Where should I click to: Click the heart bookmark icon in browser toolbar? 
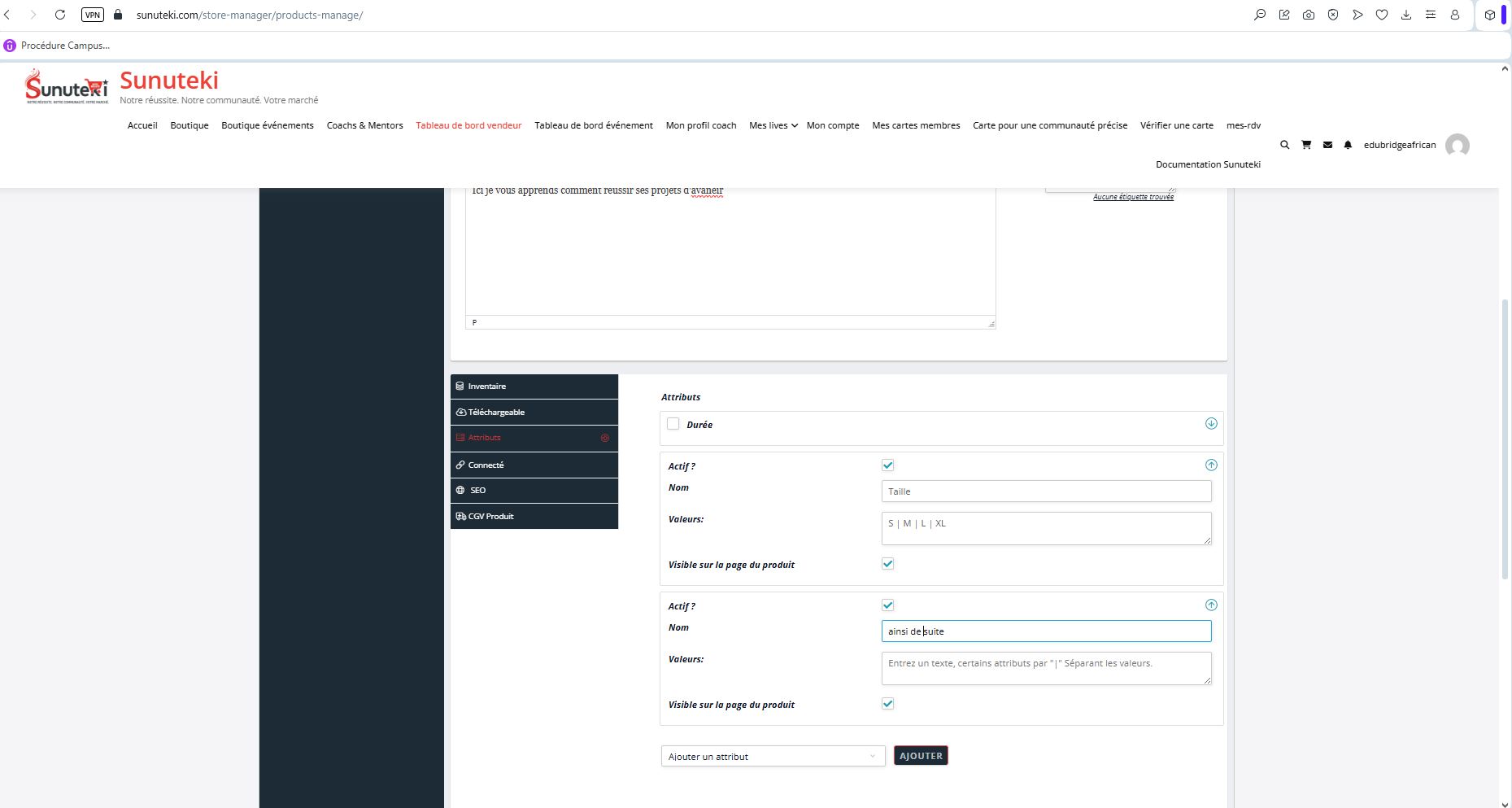(1381, 15)
